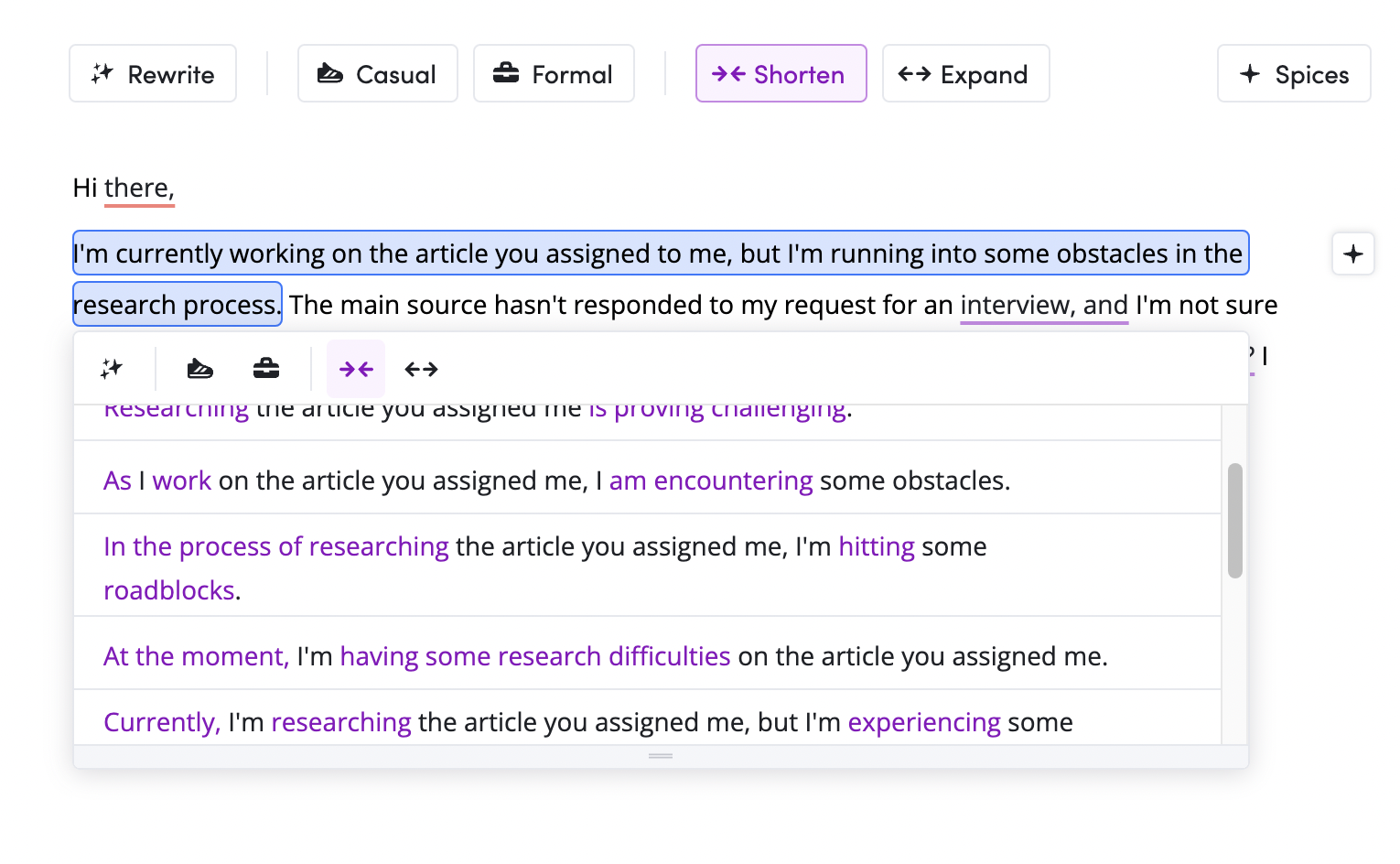This screenshot has height=864, width=1400.
Task: Click the Rewrite button in the top toolbar
Action: pos(153,73)
